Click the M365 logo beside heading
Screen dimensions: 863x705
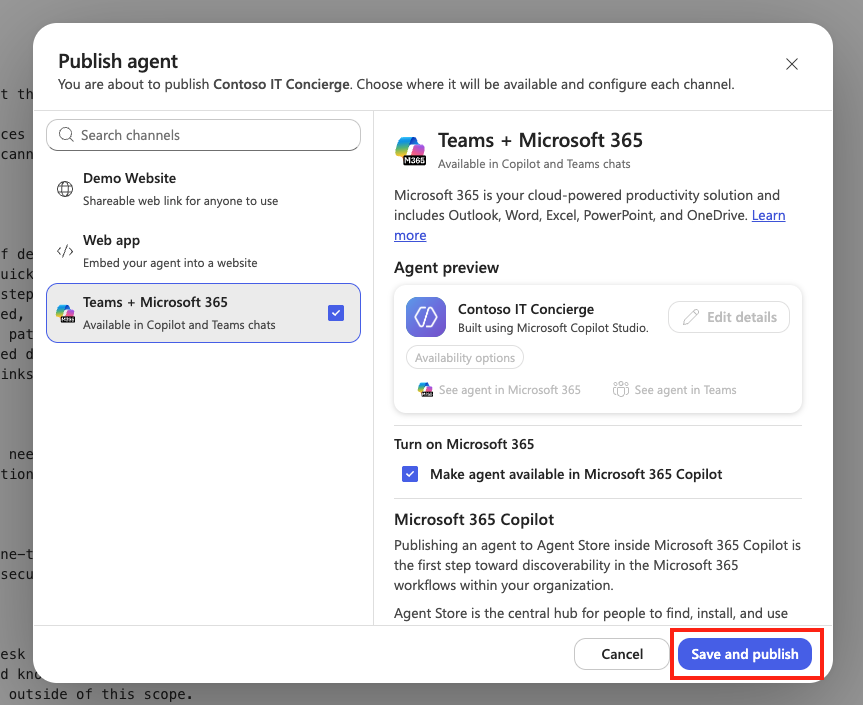pos(411,151)
